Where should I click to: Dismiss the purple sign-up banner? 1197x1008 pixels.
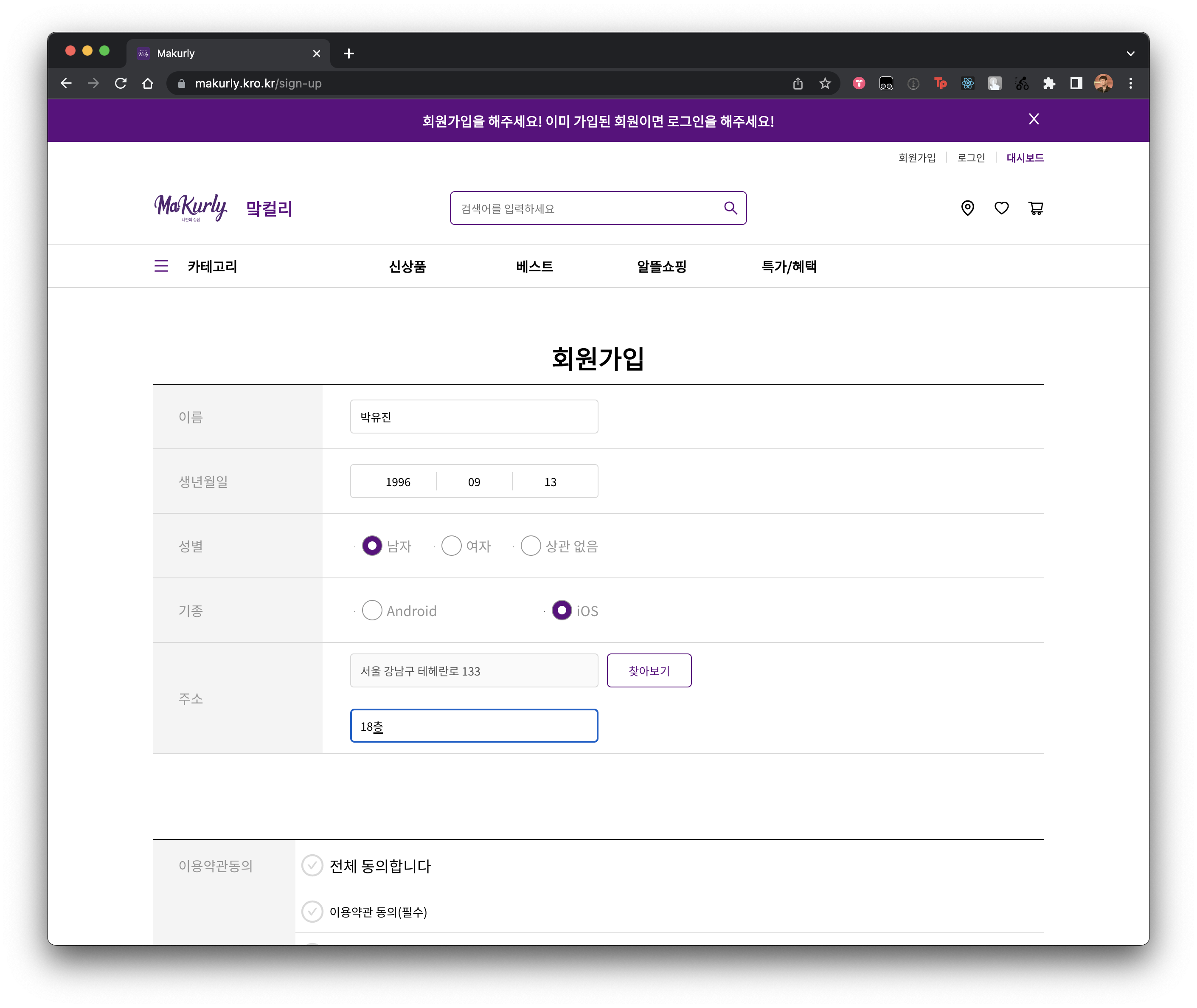click(1034, 119)
